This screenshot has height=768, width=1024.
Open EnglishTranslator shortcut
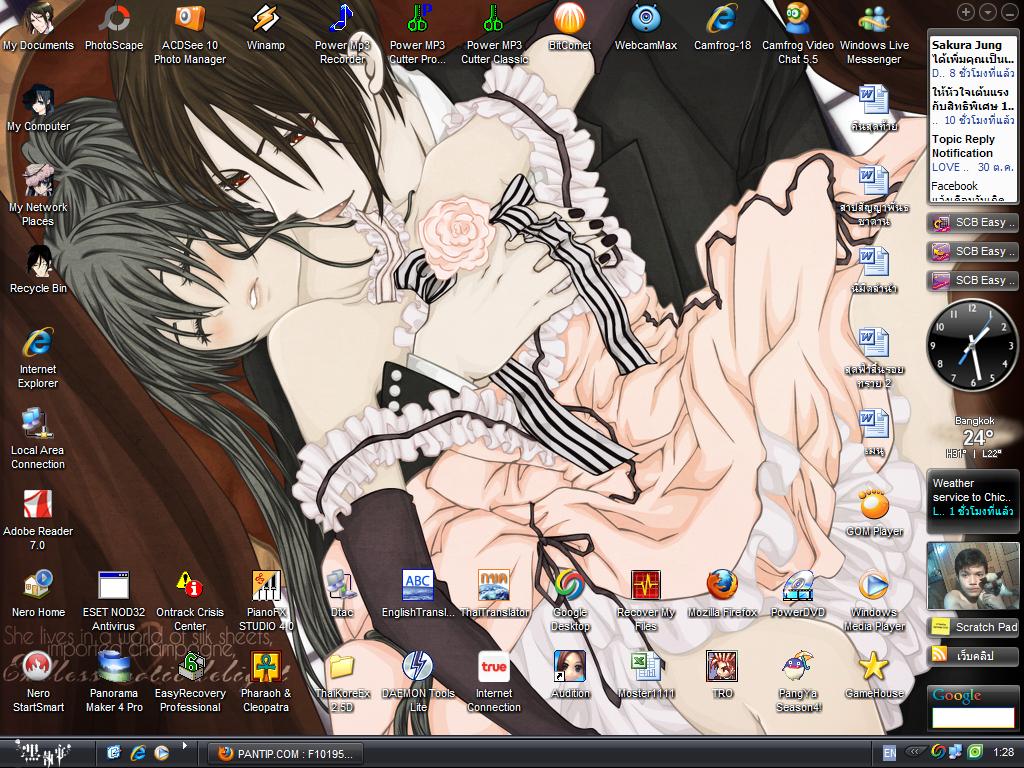click(417, 594)
